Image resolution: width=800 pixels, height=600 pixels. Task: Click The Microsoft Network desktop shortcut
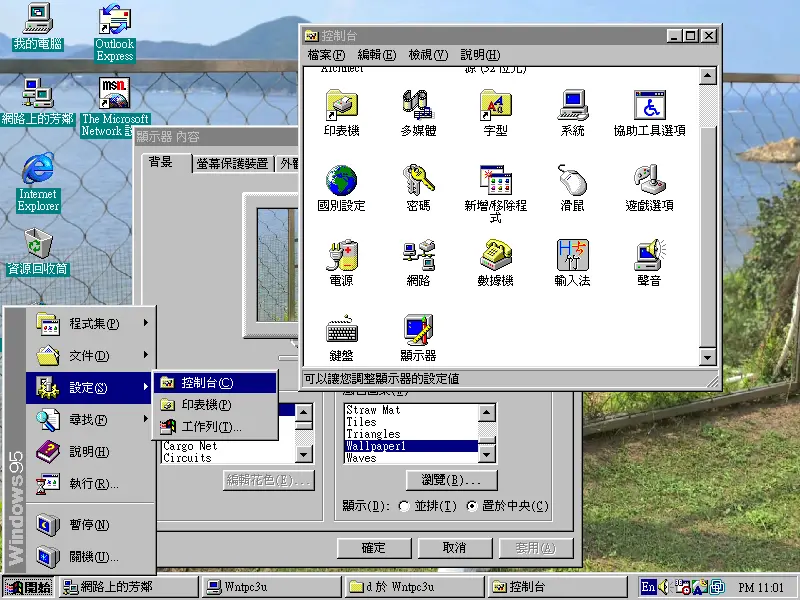pyautogui.click(x=115, y=107)
